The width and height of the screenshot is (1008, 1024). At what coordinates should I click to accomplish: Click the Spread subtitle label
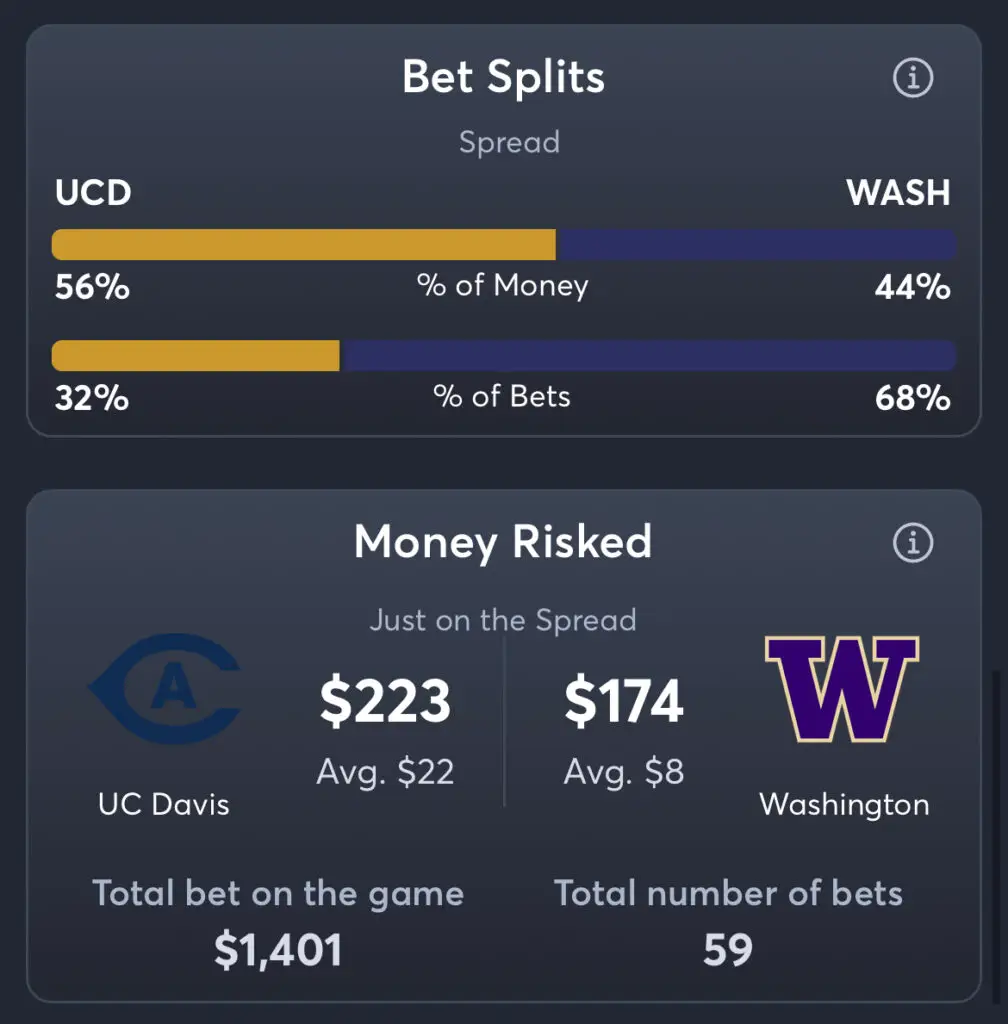[x=509, y=142]
